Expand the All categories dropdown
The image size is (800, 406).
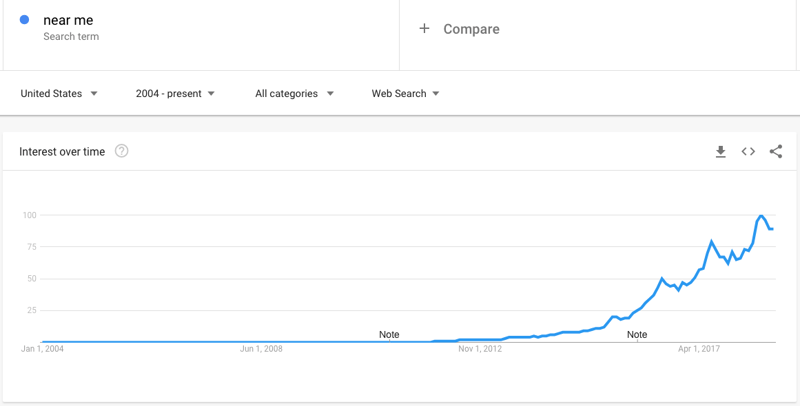(x=294, y=93)
